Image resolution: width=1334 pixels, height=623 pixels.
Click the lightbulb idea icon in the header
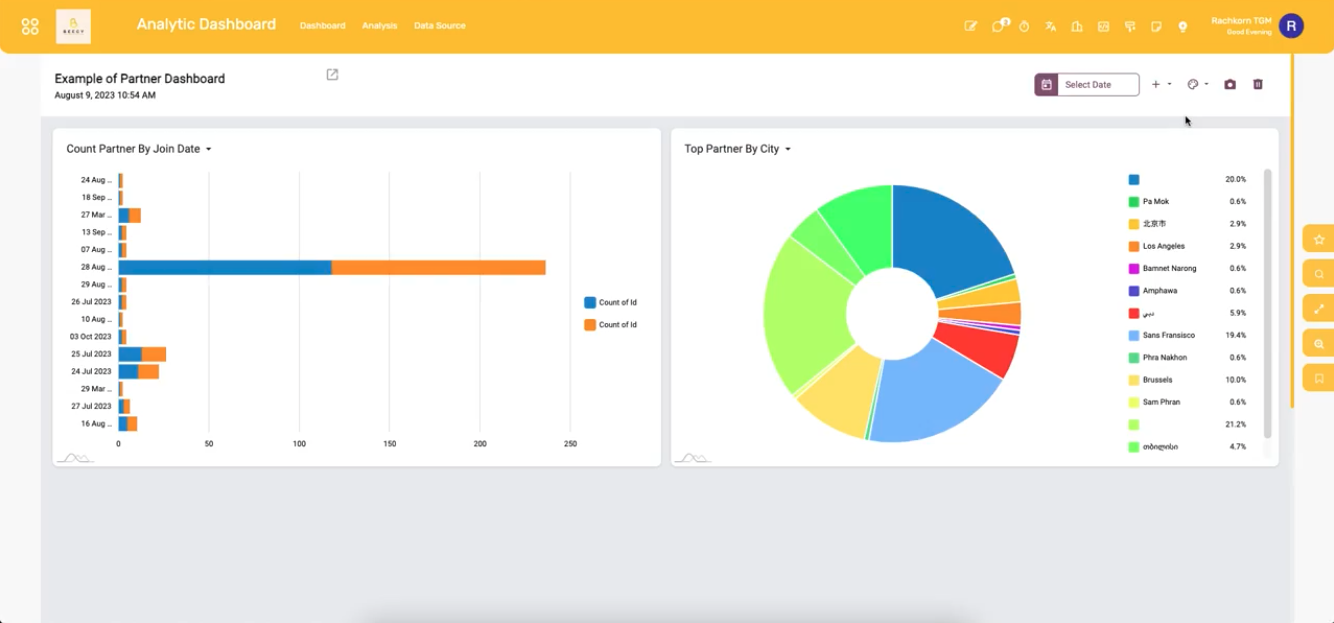pos(1183,27)
